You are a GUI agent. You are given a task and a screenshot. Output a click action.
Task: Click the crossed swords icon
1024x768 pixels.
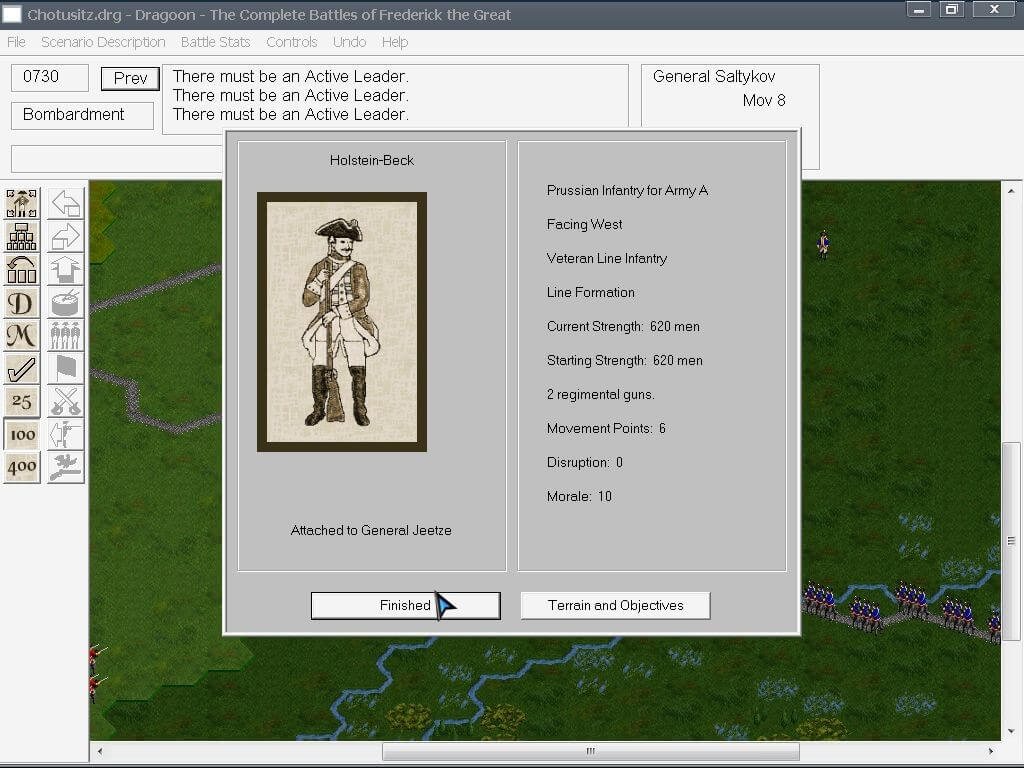(x=66, y=402)
